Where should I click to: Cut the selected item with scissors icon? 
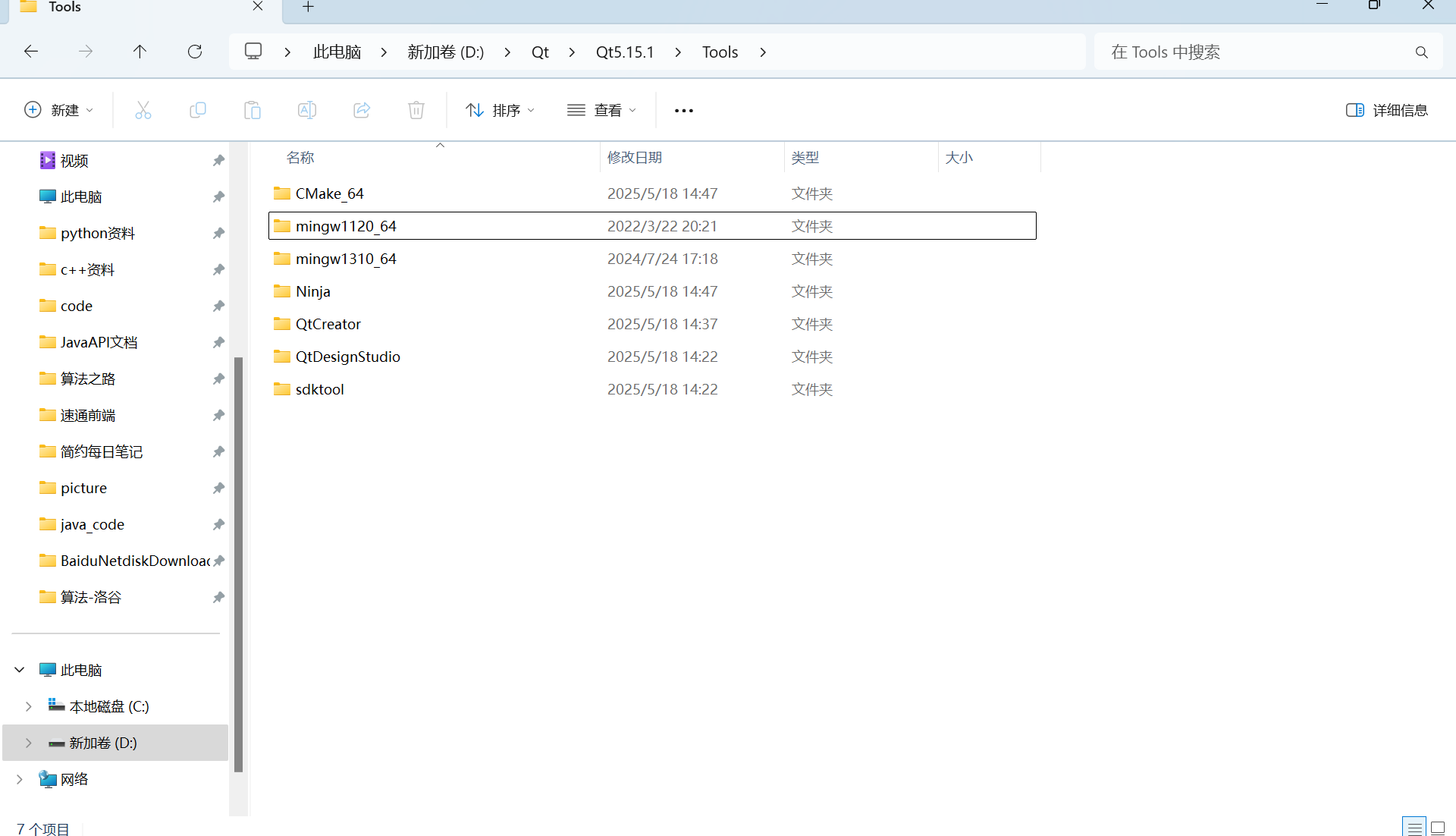pos(143,110)
